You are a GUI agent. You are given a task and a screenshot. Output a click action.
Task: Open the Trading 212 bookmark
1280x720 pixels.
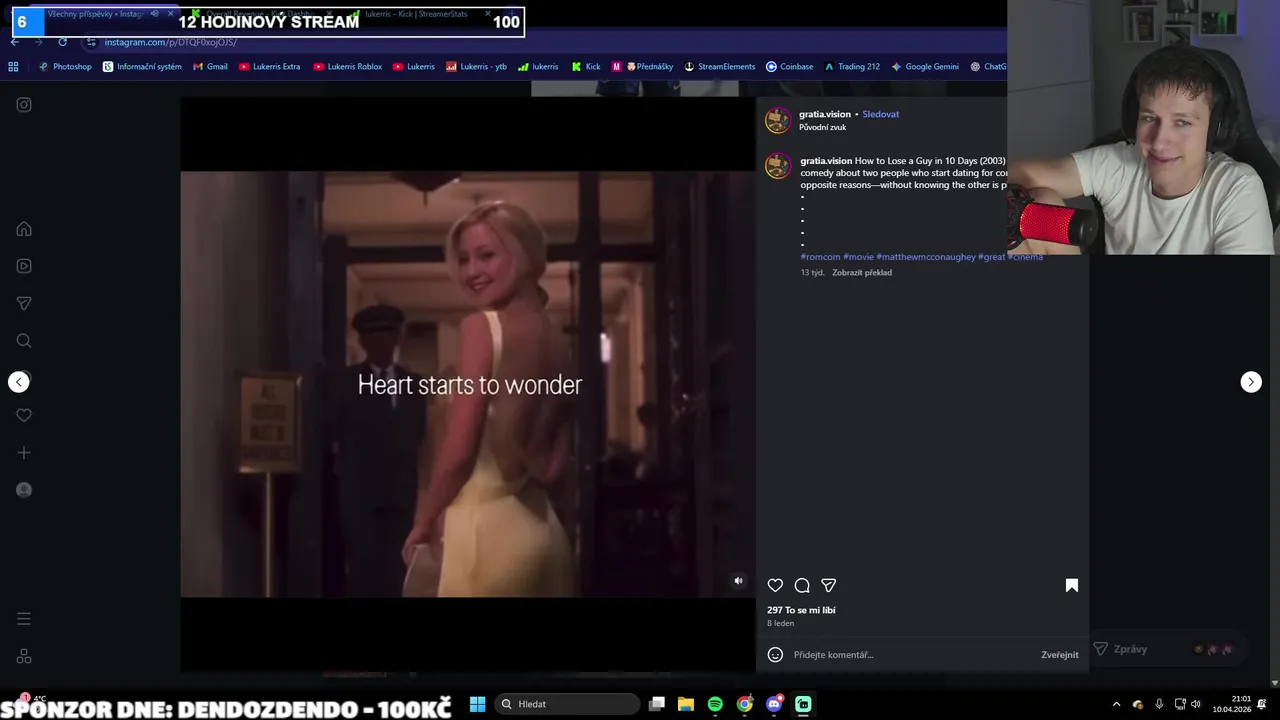coord(851,67)
